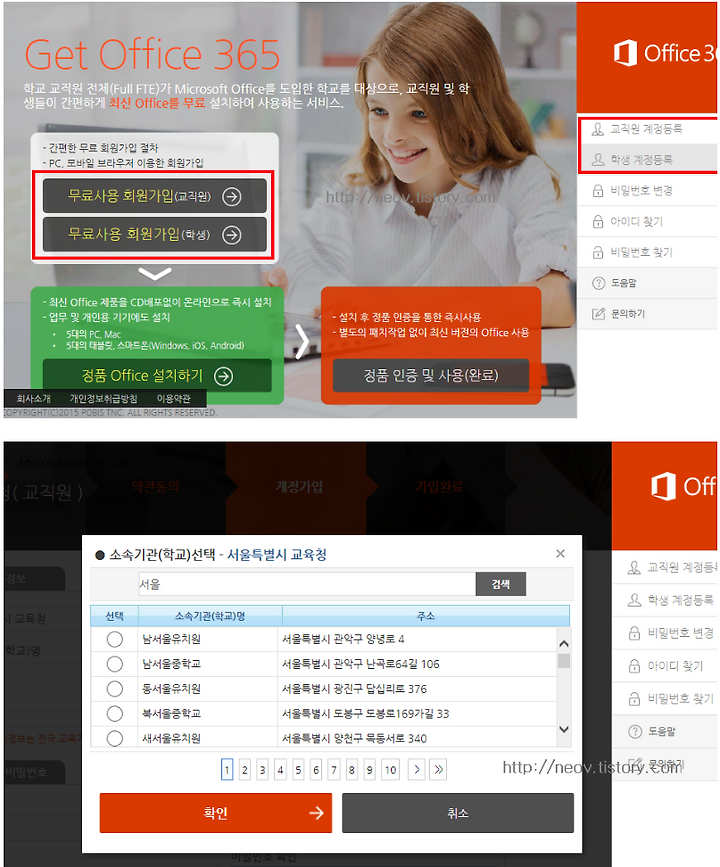The image size is (720, 867).
Task: Select radio button for 북서울중학교
Action: [x=114, y=713]
